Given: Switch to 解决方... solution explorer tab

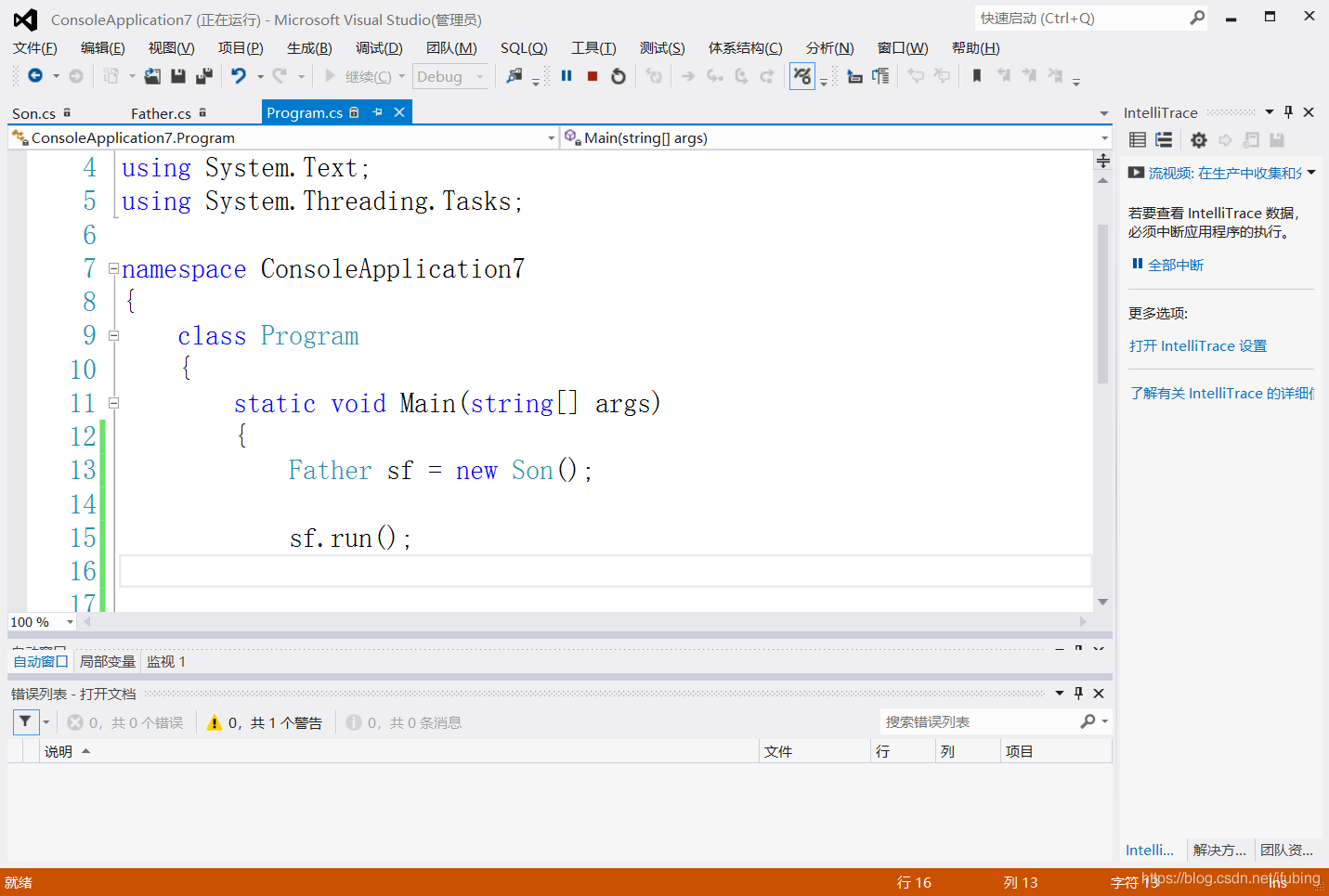Looking at the screenshot, I should click(1219, 850).
